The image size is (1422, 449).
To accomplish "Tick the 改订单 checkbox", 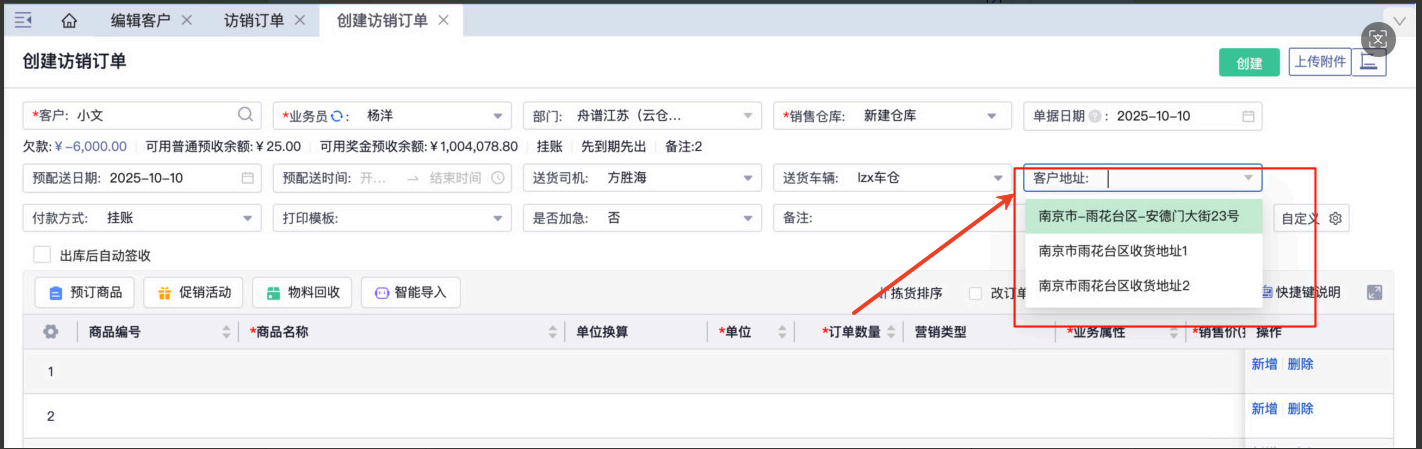I will click(975, 293).
